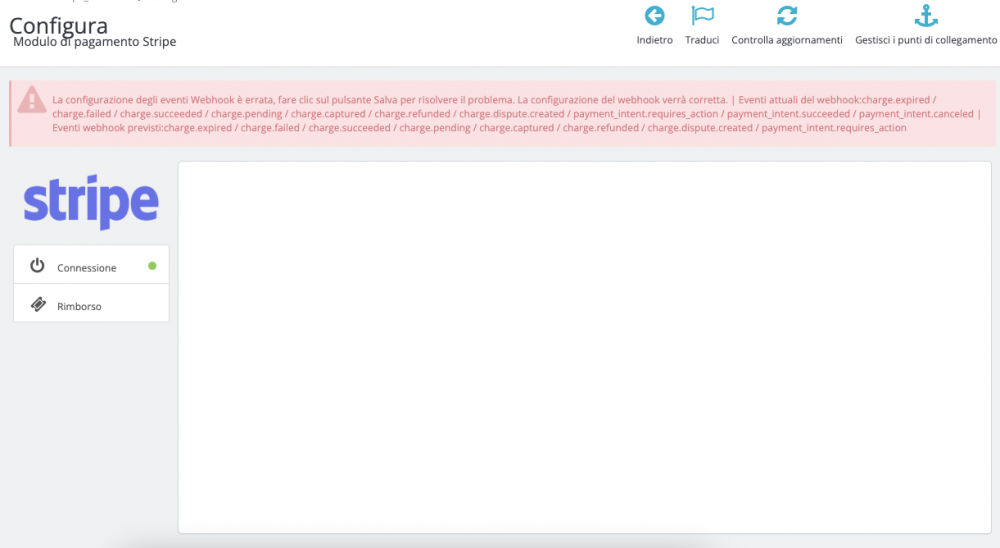1000x548 pixels.
Task: Click the Traduci label
Action: 702,40
